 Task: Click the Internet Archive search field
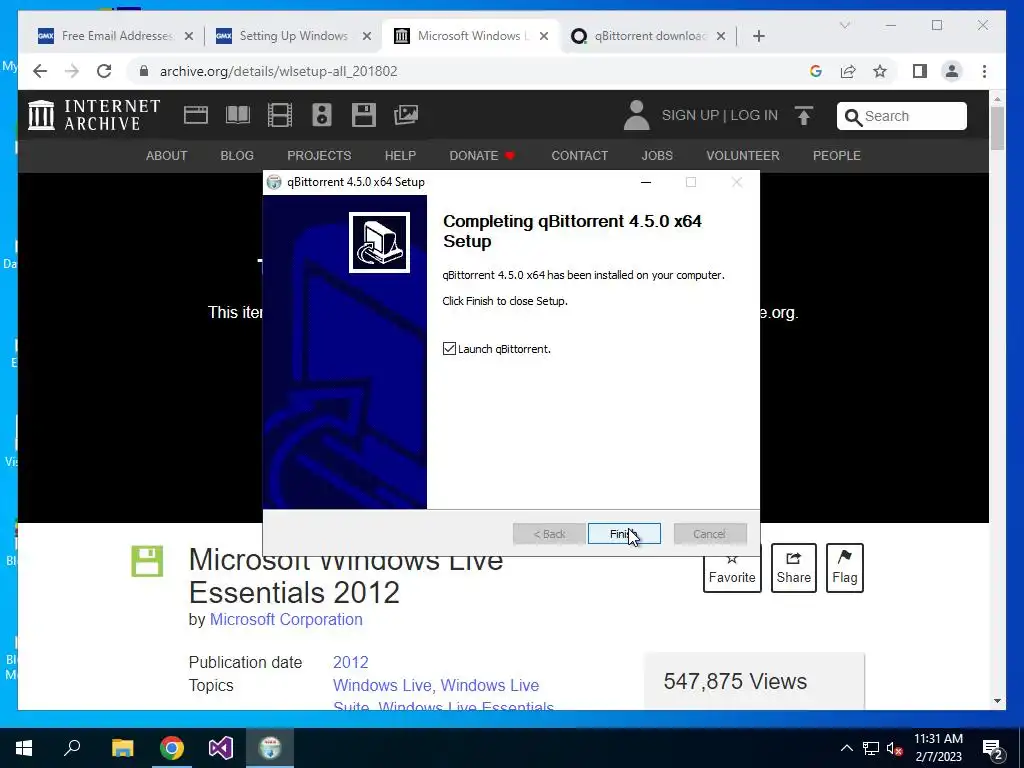(902, 116)
